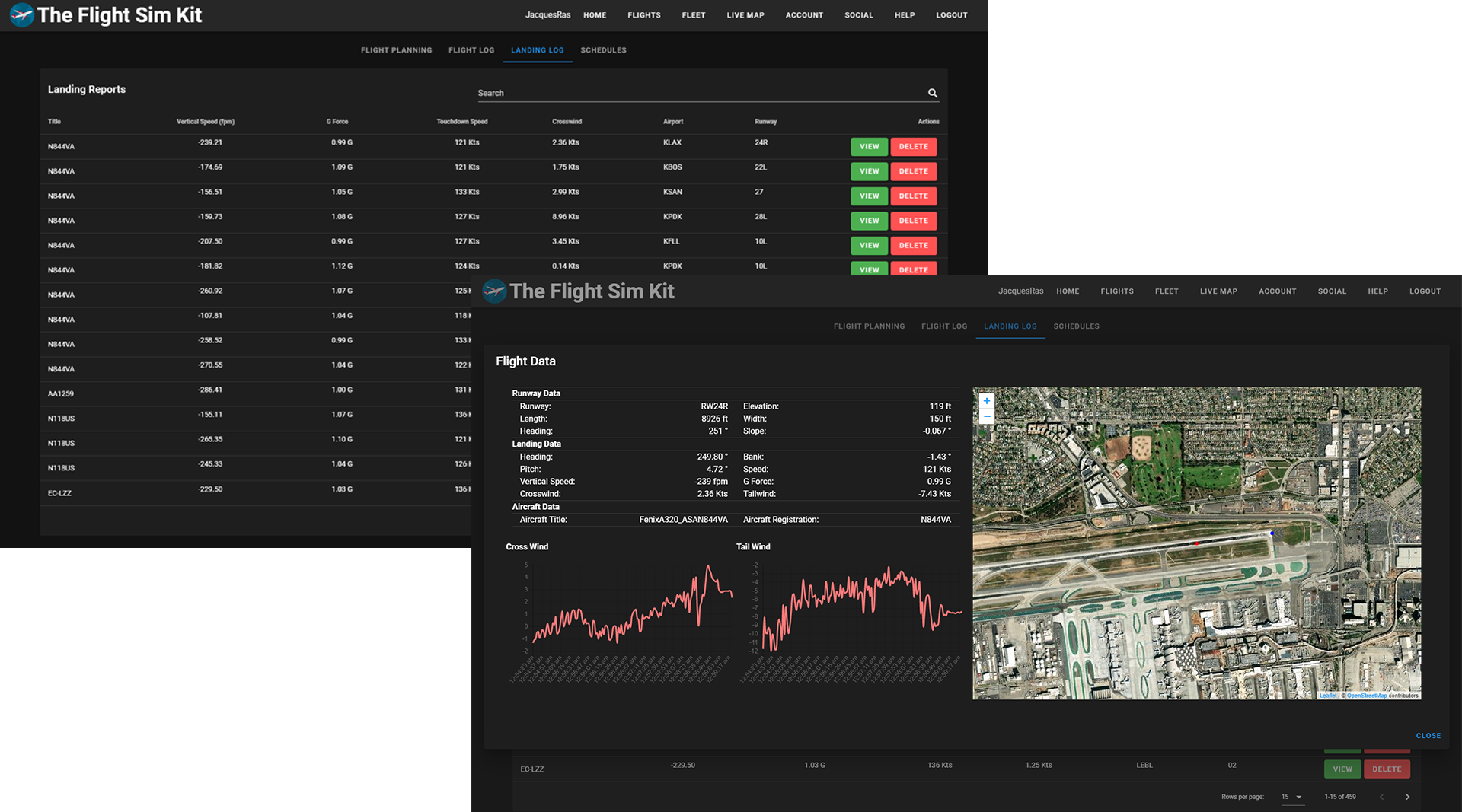Click the previous page arrow near 1-15 of 459
The image size is (1462, 812).
pyautogui.click(x=1380, y=797)
